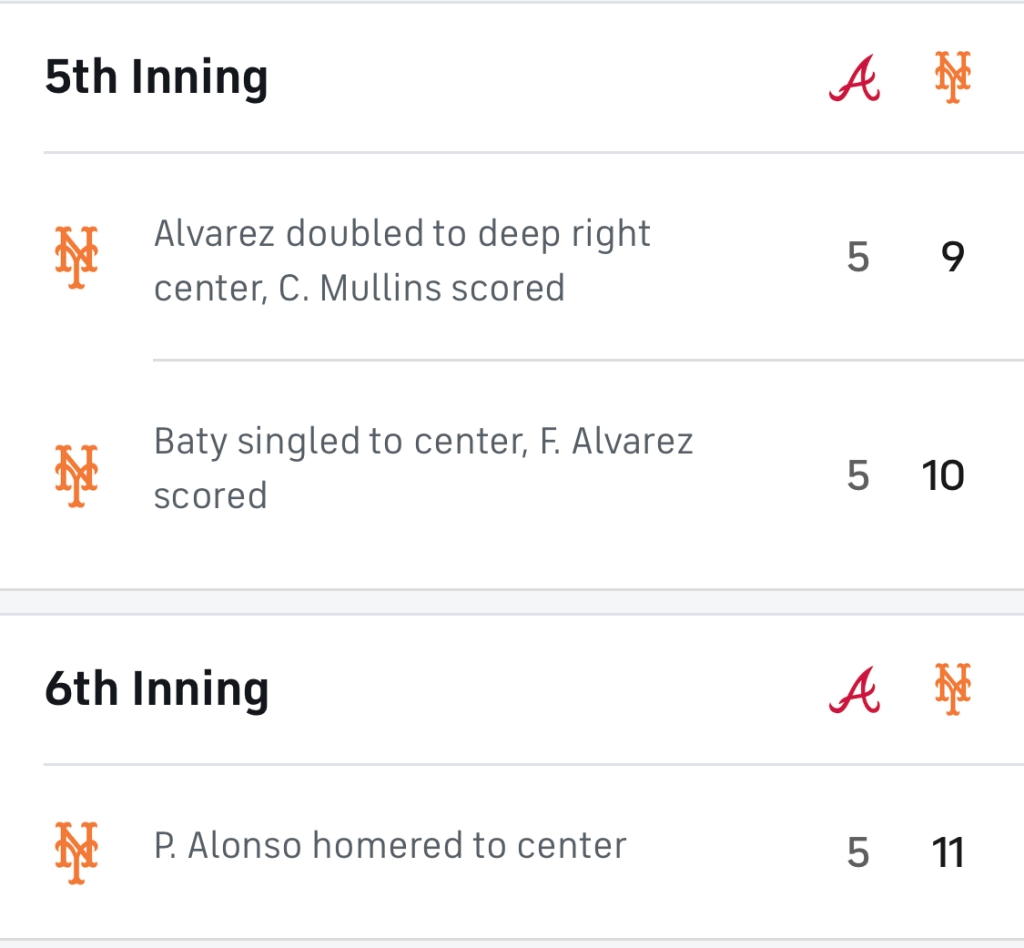Open the P. Alonso homered to center play

click(390, 846)
